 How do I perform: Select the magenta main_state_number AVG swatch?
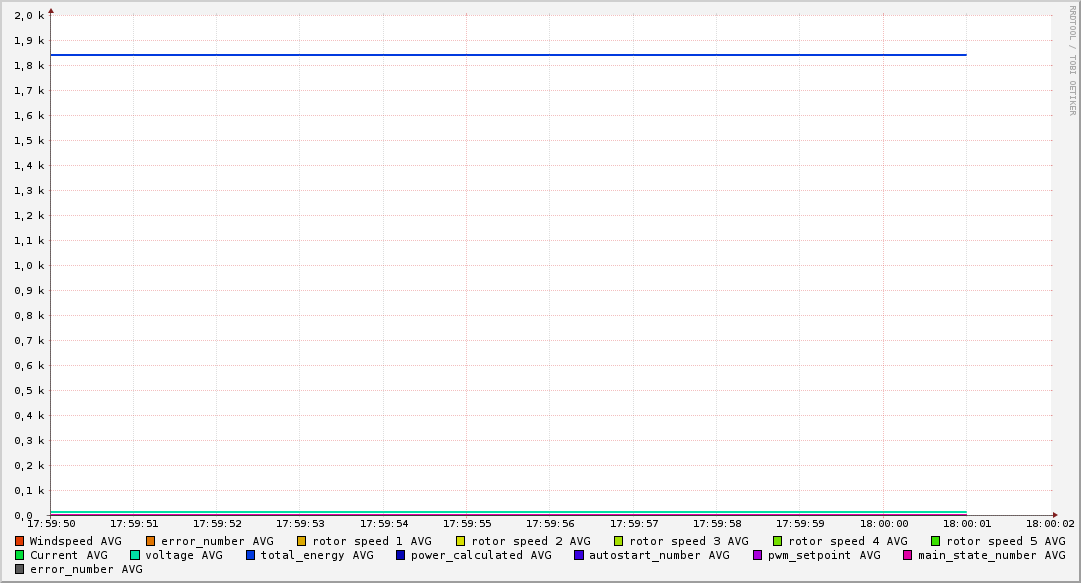(x=908, y=555)
